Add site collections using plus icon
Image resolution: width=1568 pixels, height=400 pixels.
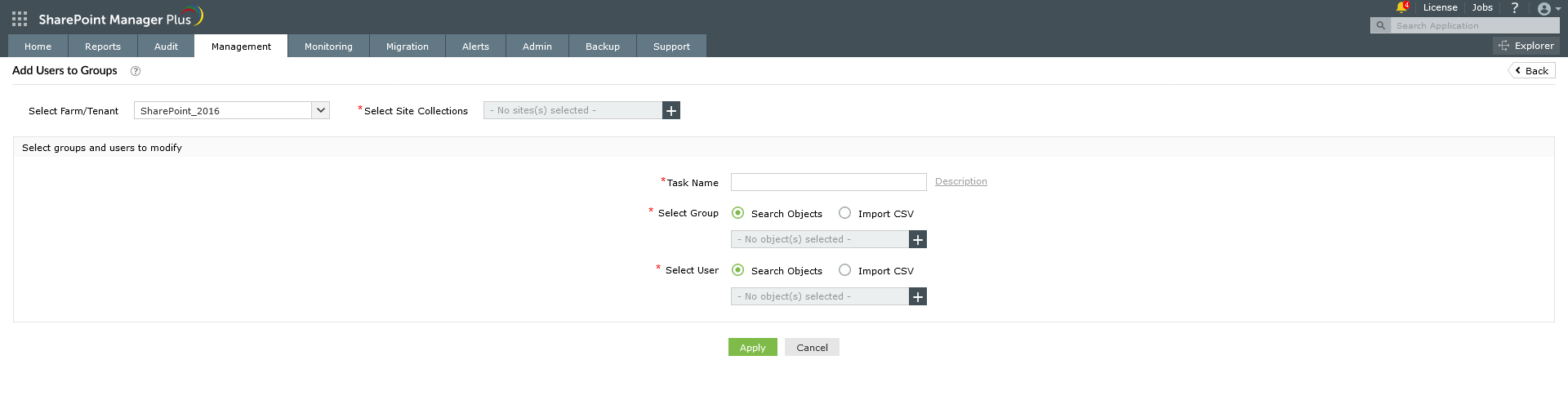click(x=671, y=110)
